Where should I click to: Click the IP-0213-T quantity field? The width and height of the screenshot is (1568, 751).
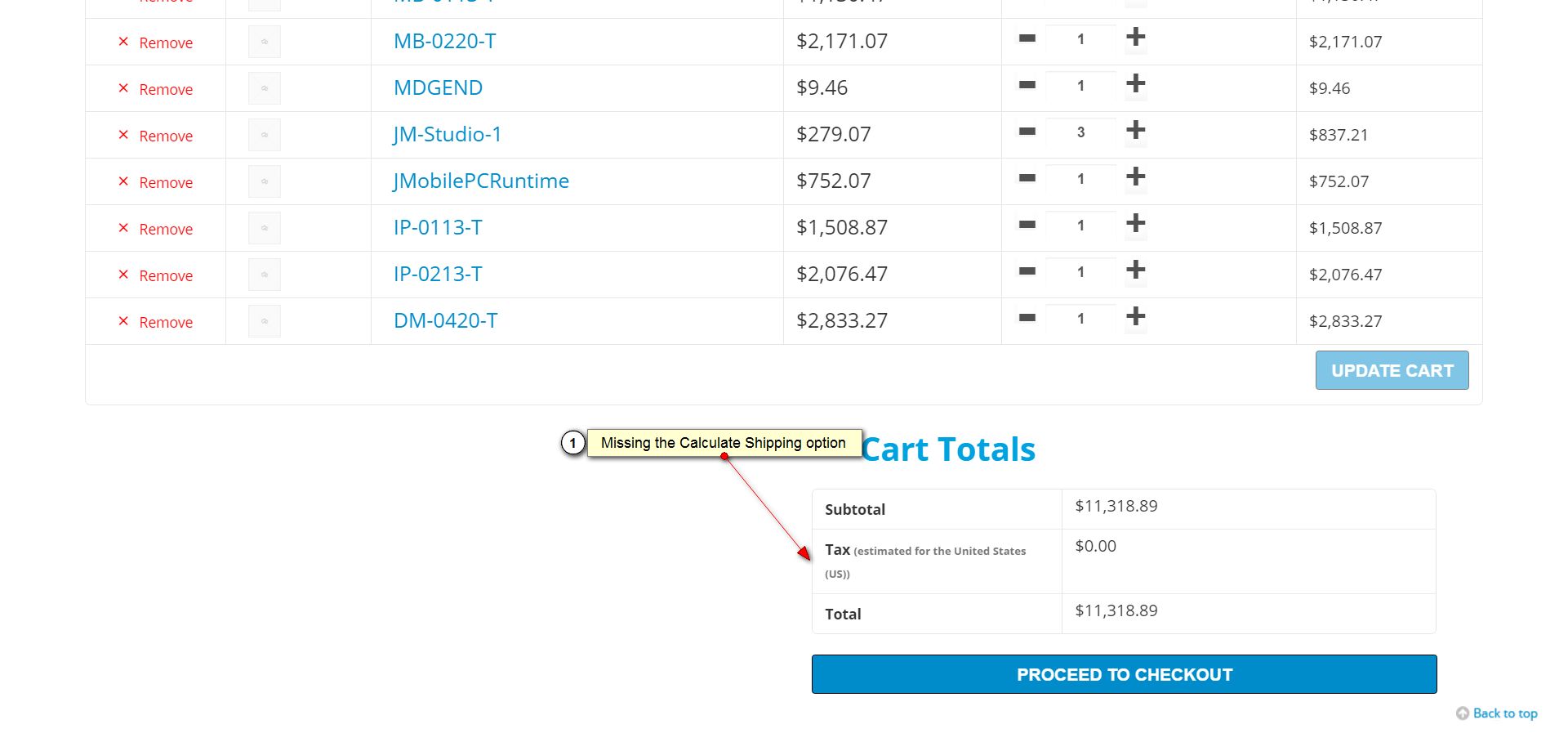1080,272
